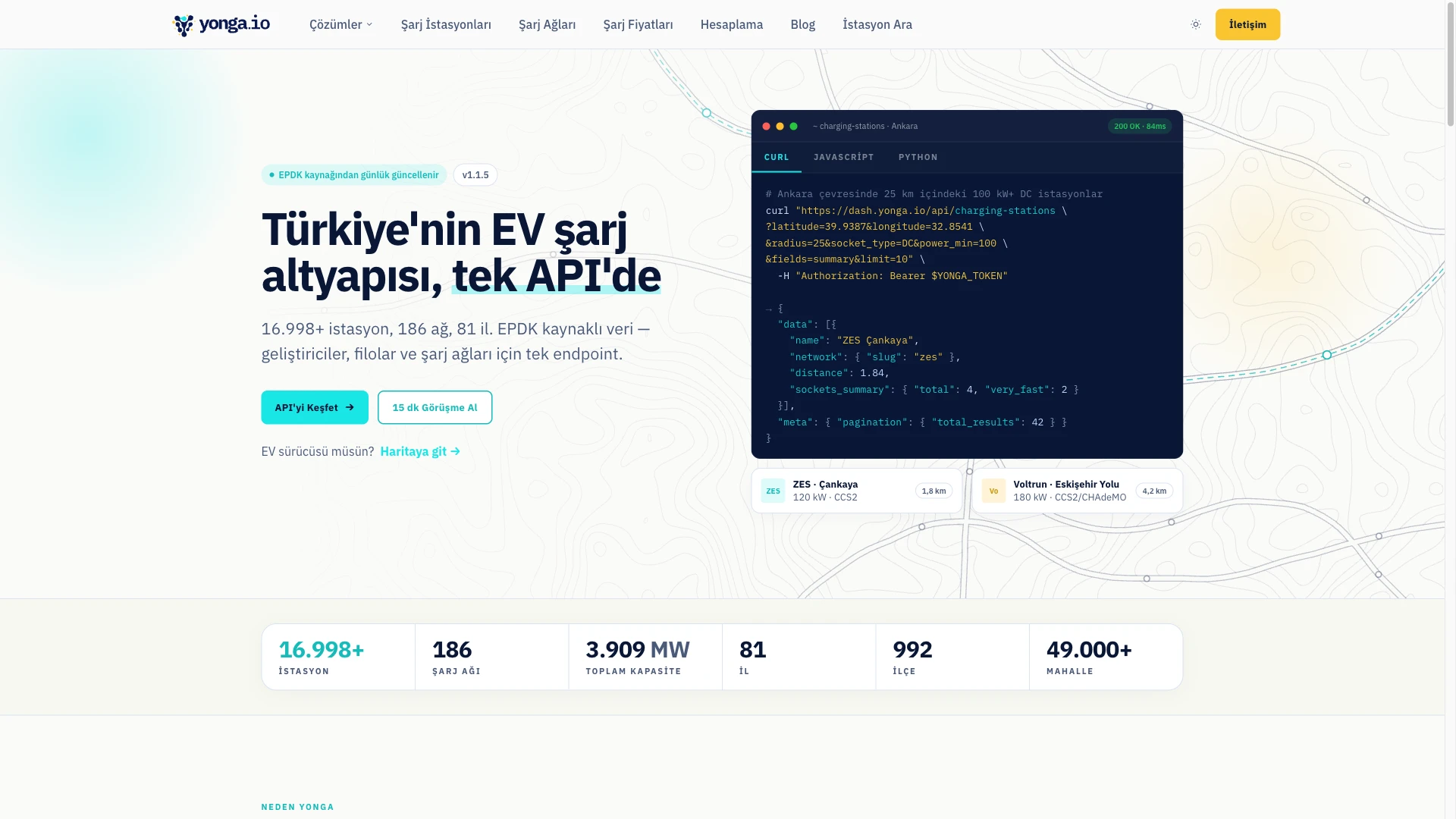Open the Hesaplama menu item

[x=731, y=24]
